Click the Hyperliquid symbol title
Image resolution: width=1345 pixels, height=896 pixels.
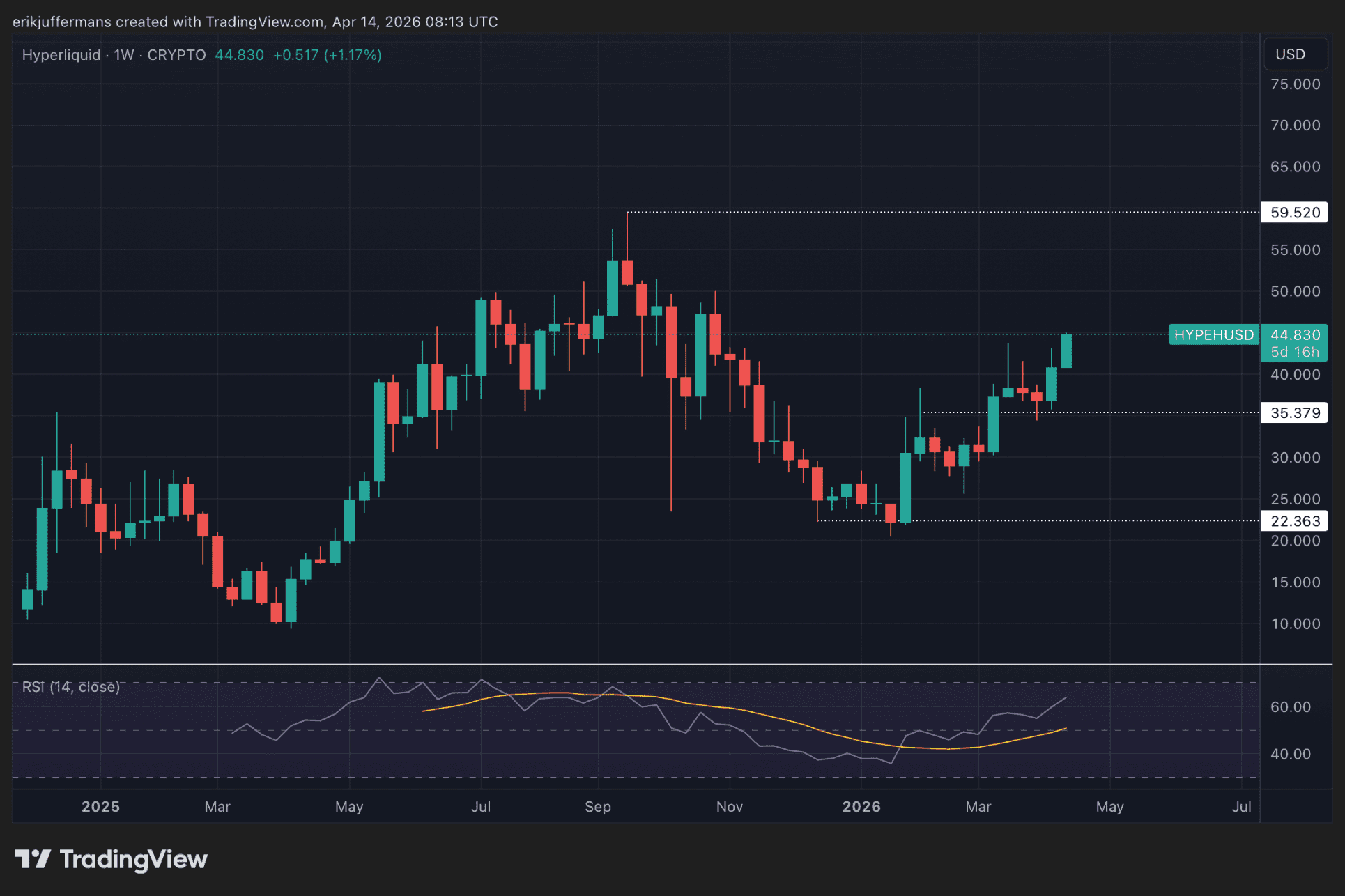[x=61, y=55]
